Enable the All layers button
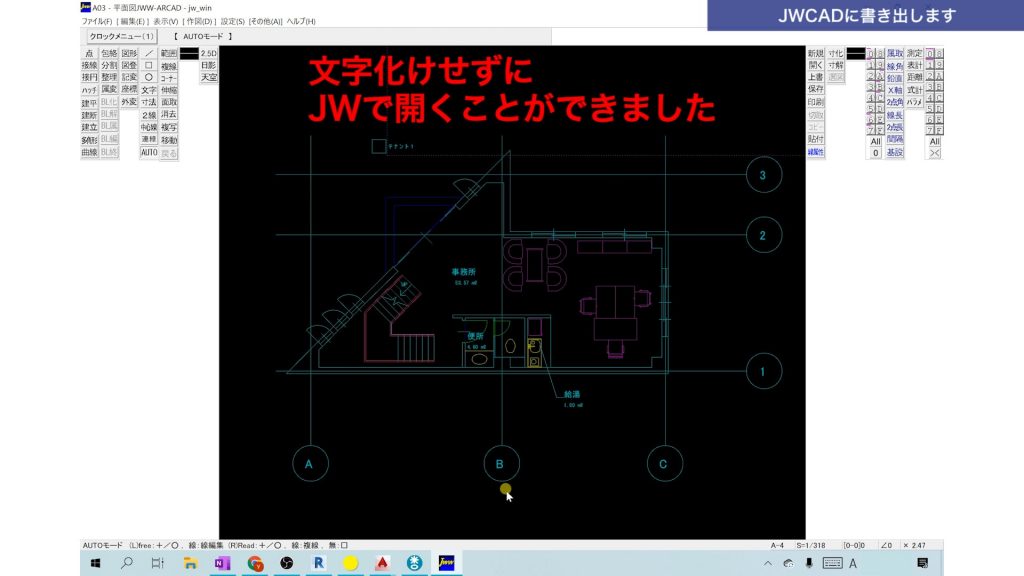The height and width of the screenshot is (576, 1024). point(934,140)
